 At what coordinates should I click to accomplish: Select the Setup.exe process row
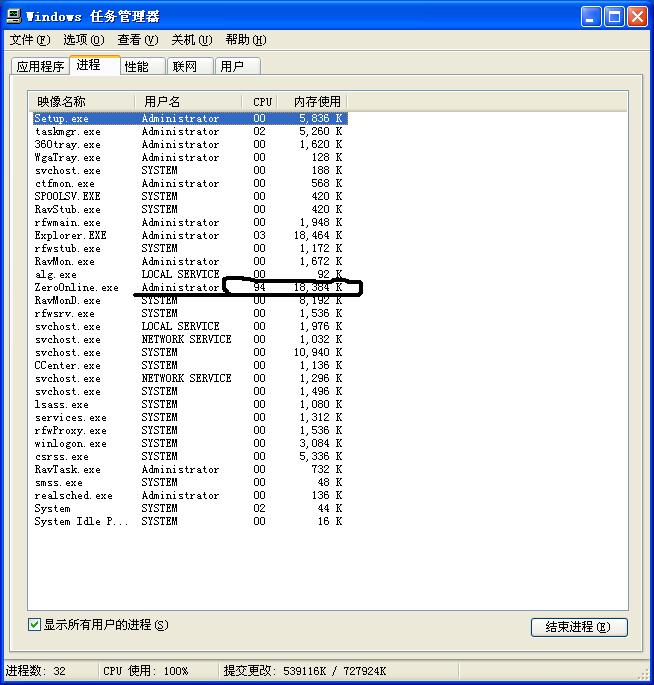tap(190, 118)
